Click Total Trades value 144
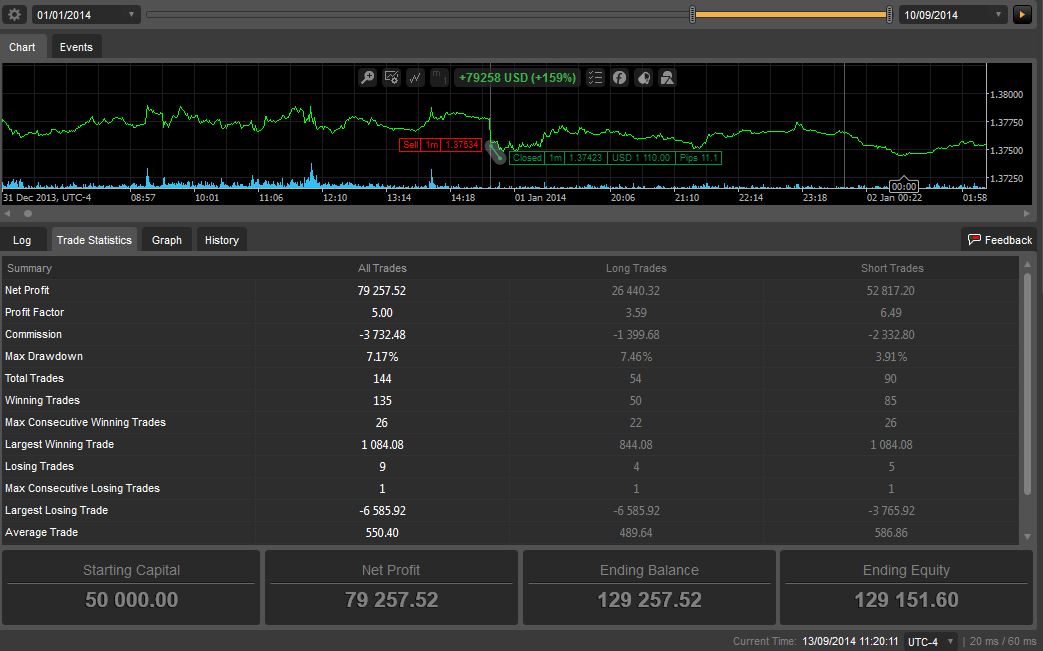This screenshot has width=1043, height=651. pos(382,378)
